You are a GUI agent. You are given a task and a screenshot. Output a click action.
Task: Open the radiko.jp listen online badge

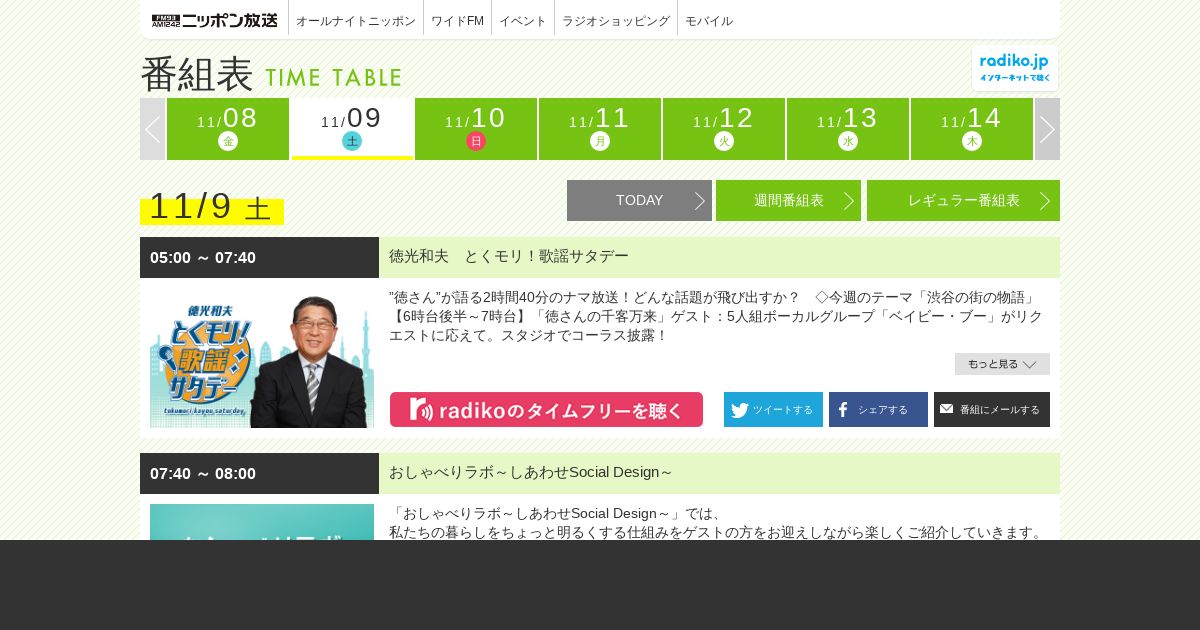pos(1015,68)
